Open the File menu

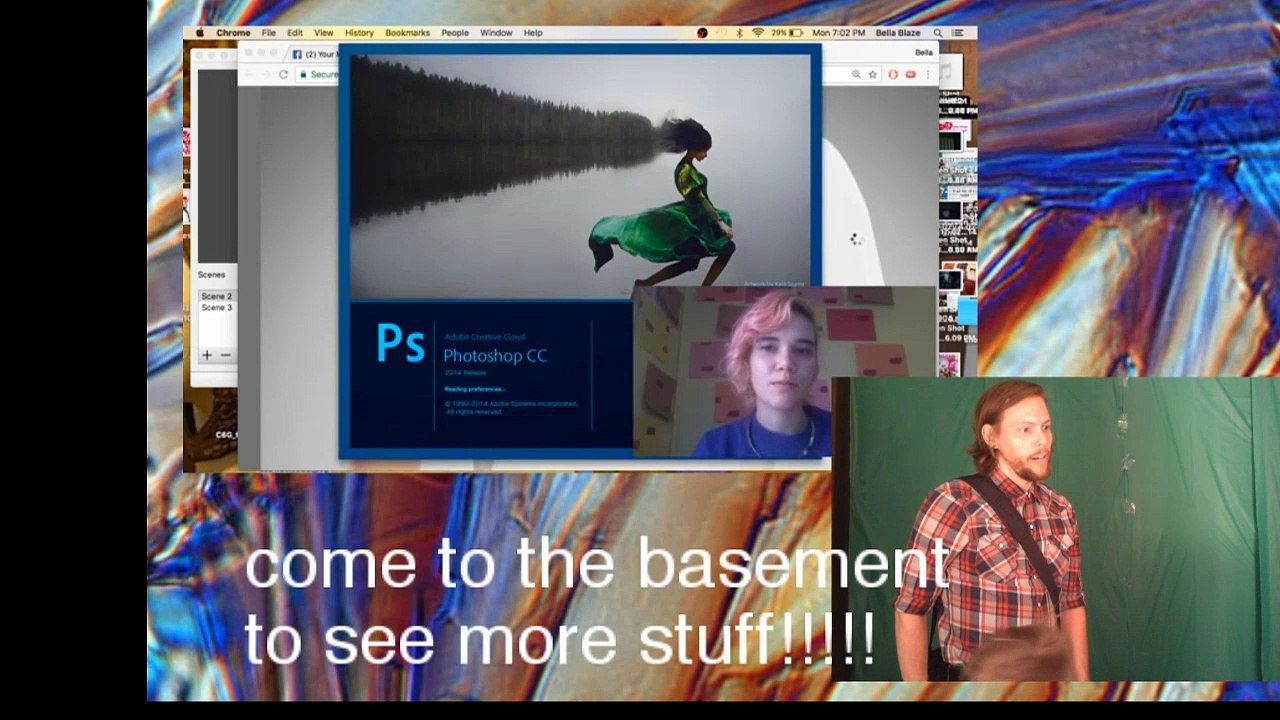click(269, 33)
